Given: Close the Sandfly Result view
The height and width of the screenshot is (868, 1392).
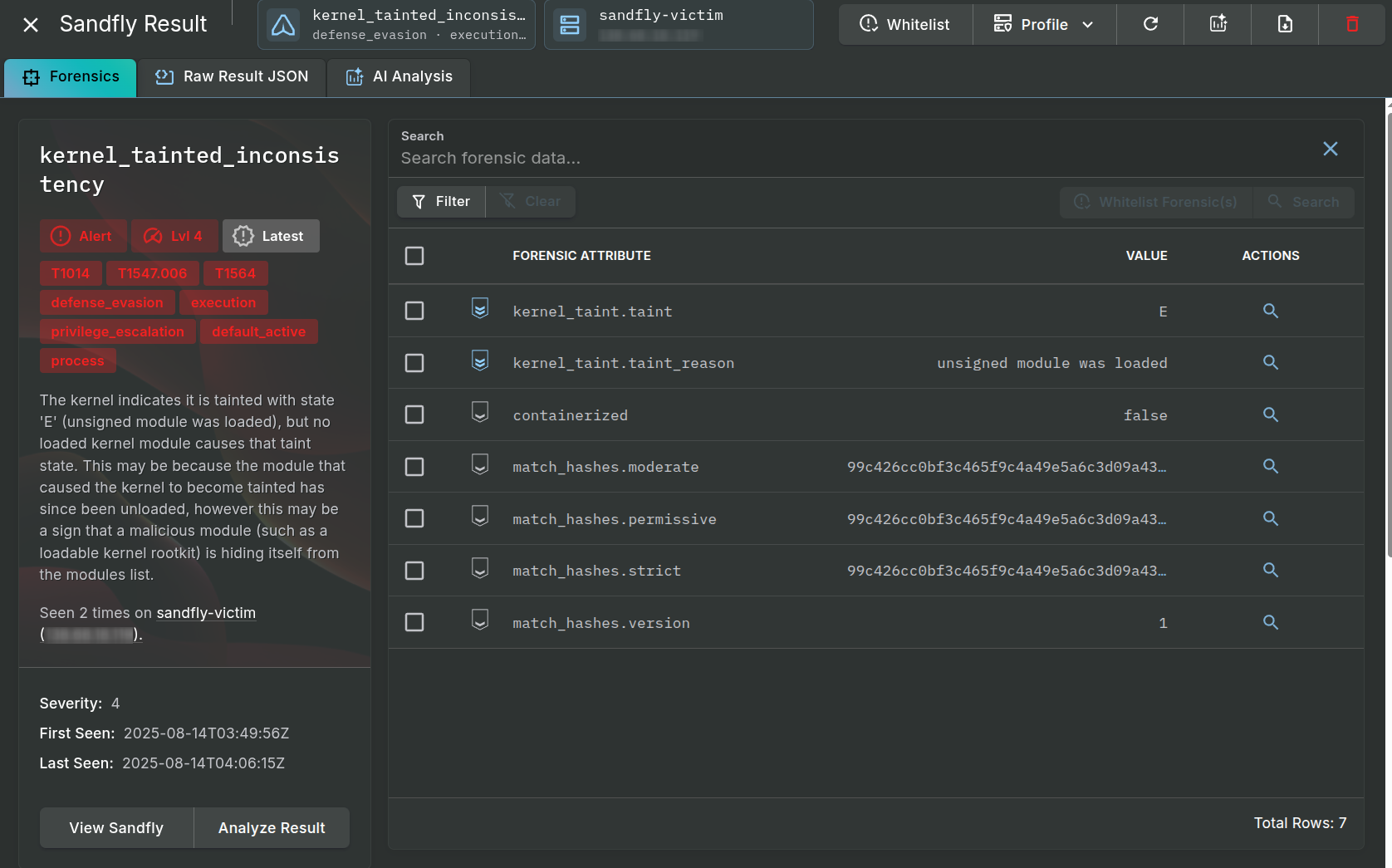Looking at the screenshot, I should click(31, 25).
